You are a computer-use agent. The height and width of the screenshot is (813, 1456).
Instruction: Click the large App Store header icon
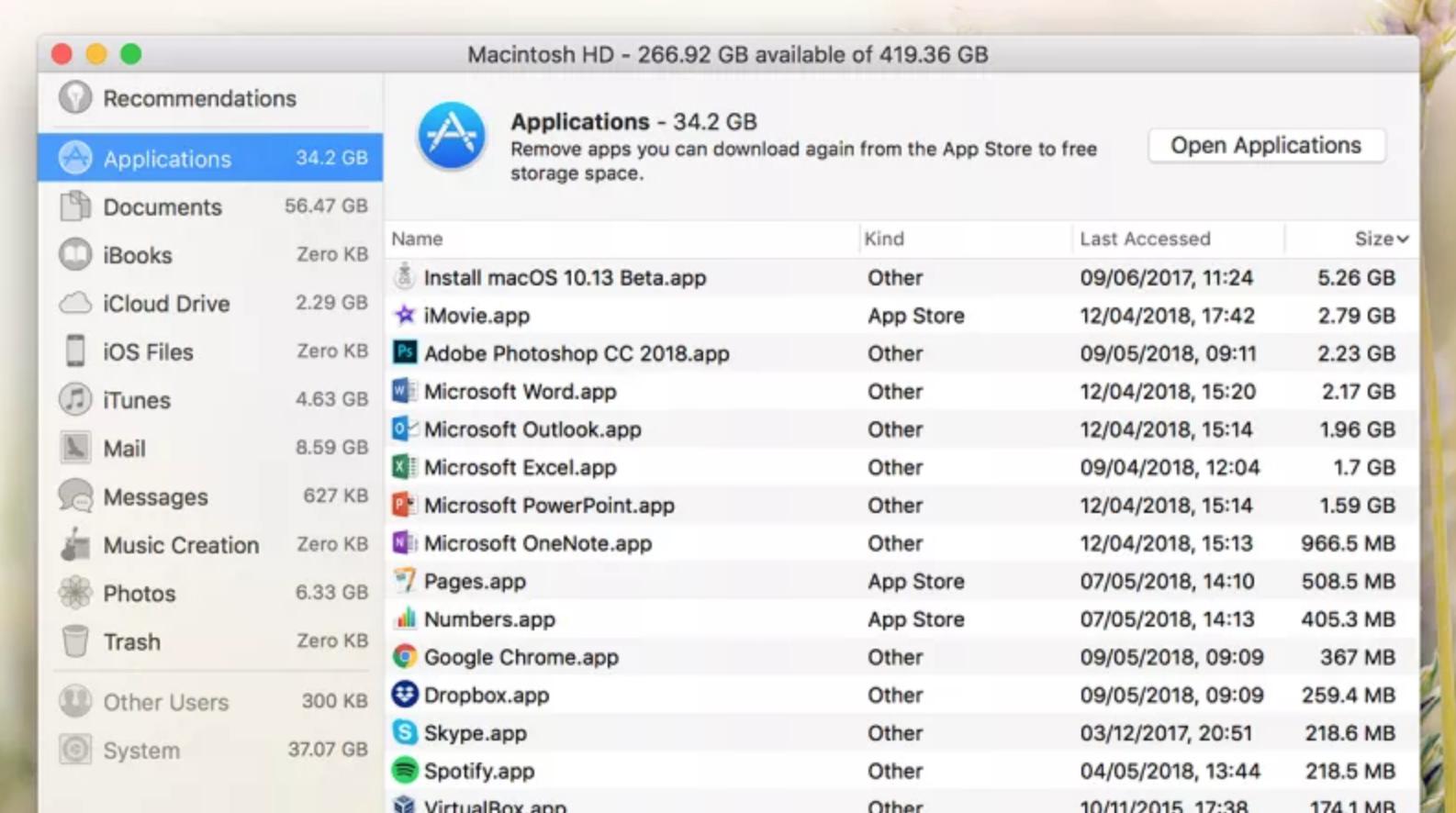(x=451, y=137)
